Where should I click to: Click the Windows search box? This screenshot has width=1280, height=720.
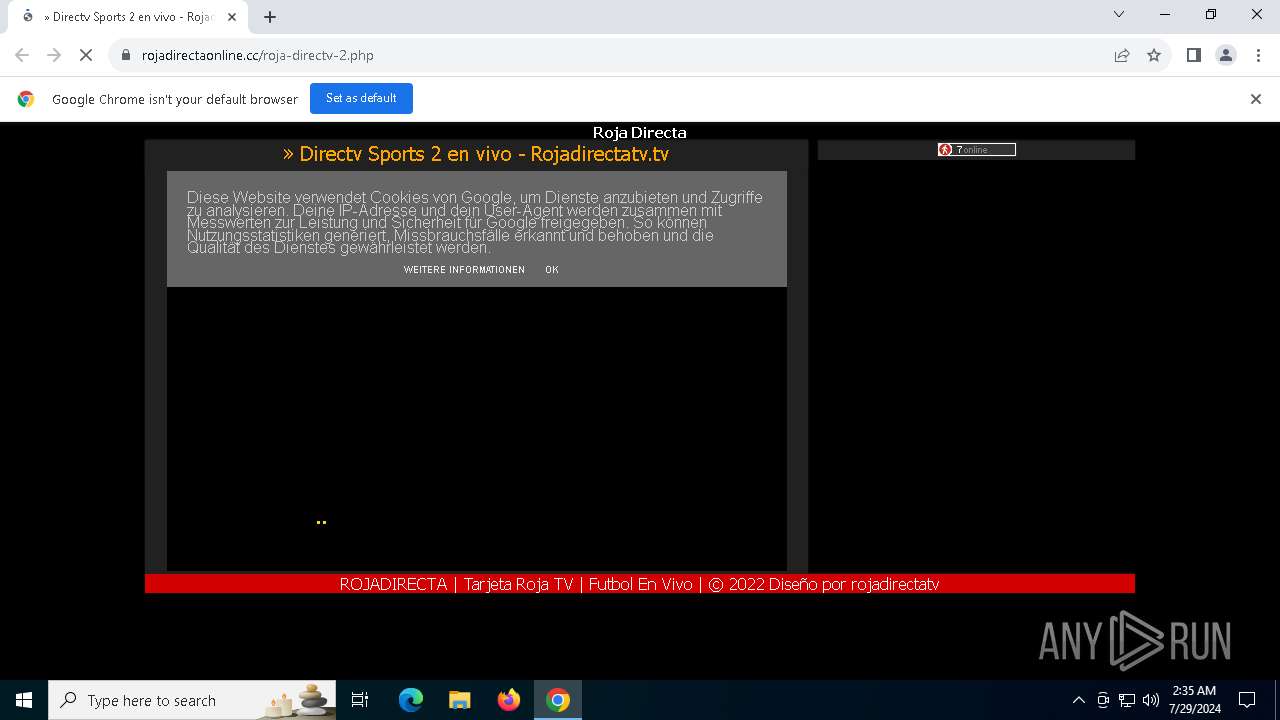point(193,700)
